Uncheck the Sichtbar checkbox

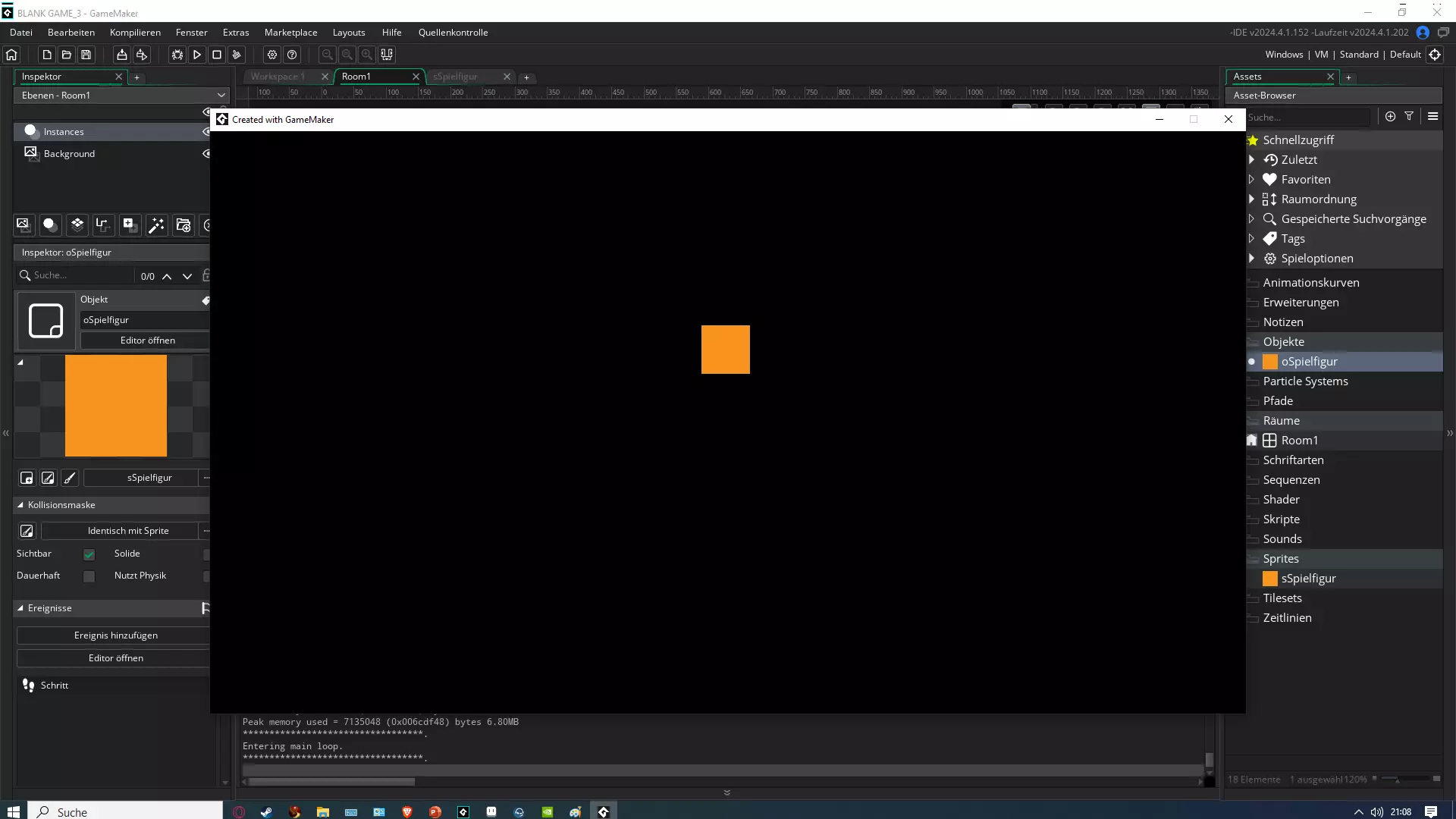click(x=89, y=554)
